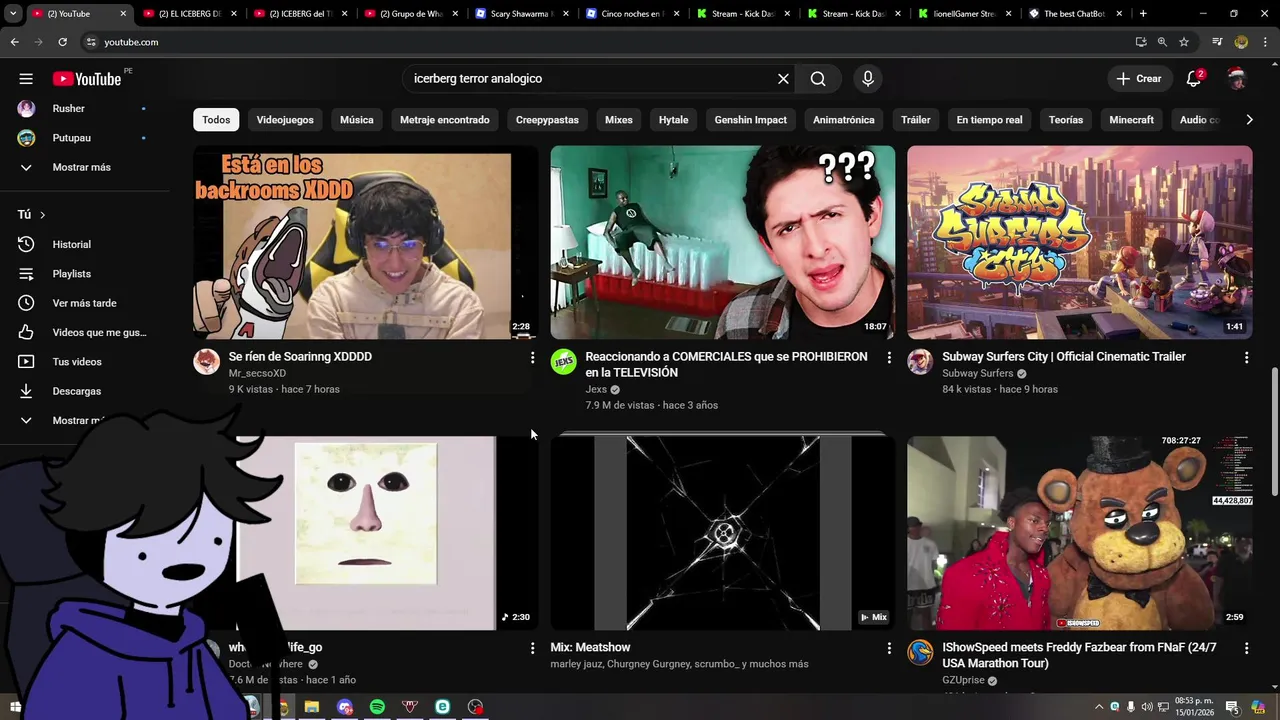Open options for Se ríen de Soarinng video
The width and height of the screenshot is (1280, 720).
click(532, 357)
